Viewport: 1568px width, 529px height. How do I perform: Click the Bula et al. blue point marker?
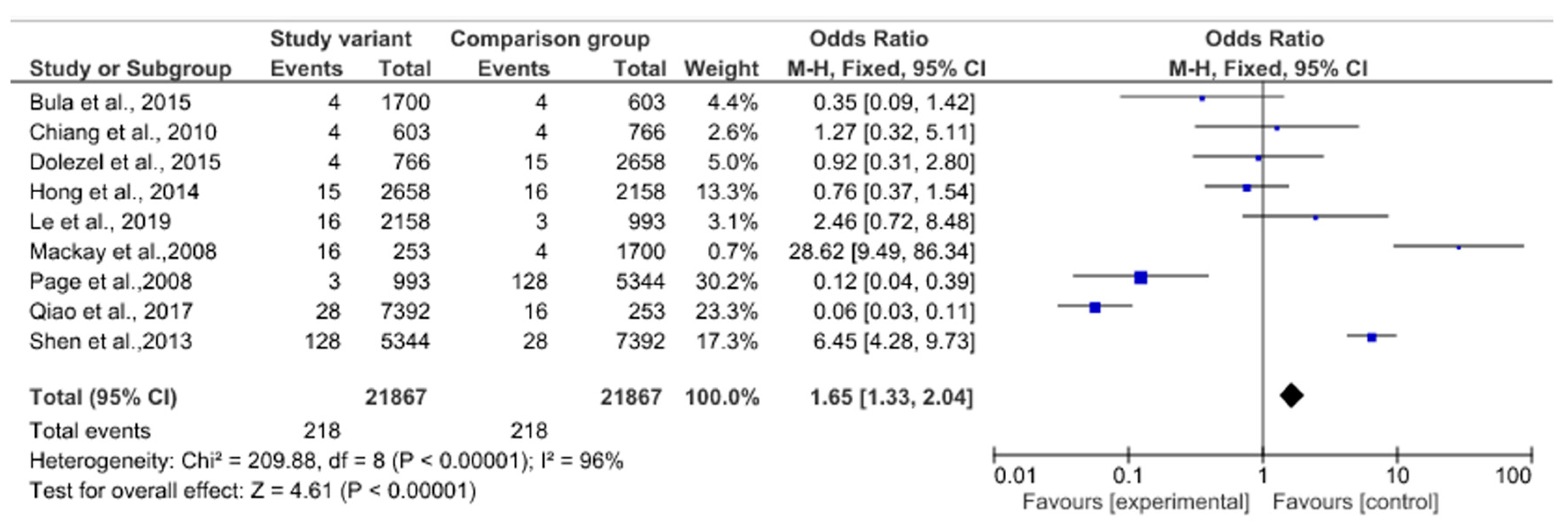point(1202,99)
